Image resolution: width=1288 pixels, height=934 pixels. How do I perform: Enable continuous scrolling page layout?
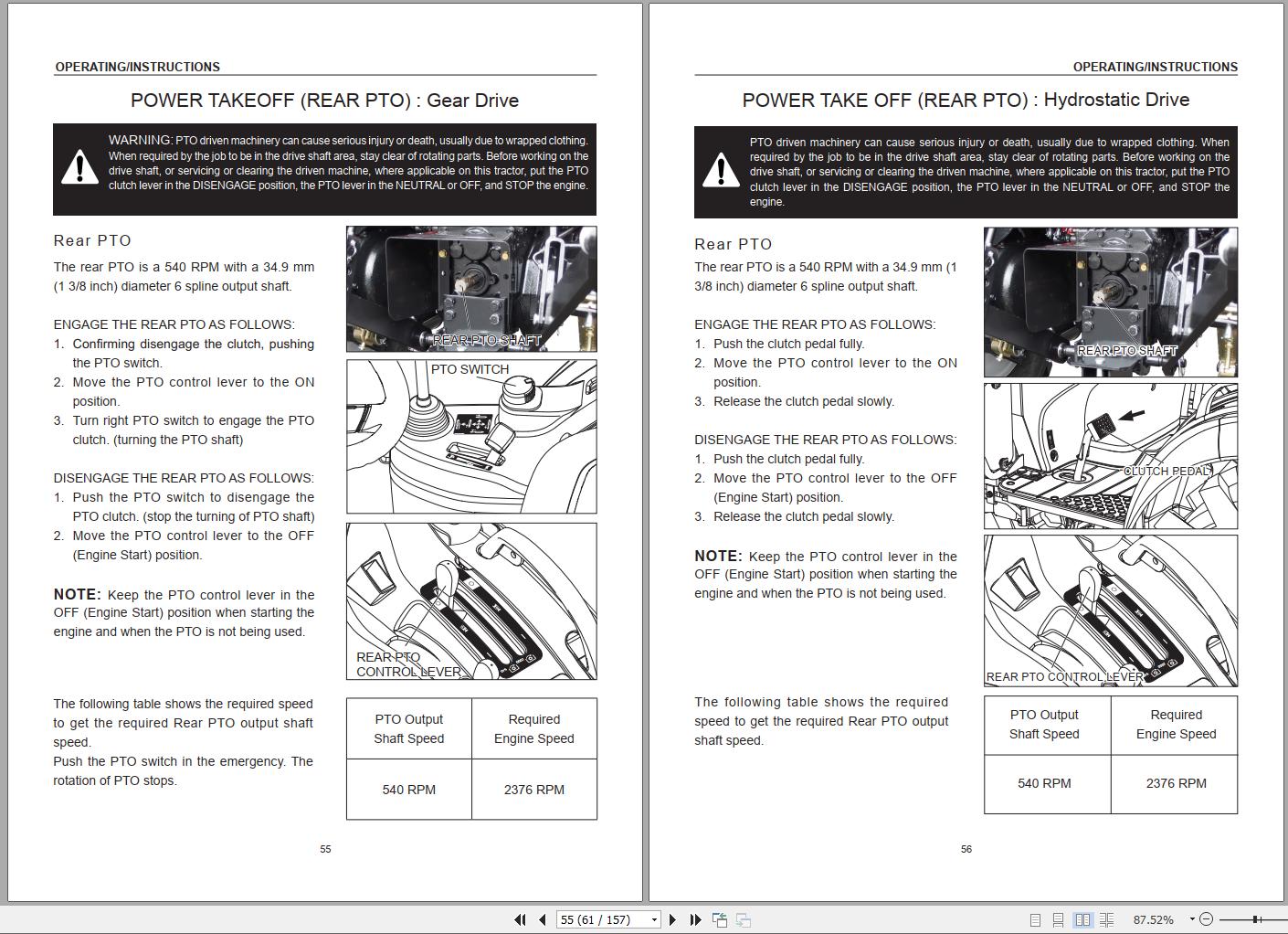pos(1058,919)
